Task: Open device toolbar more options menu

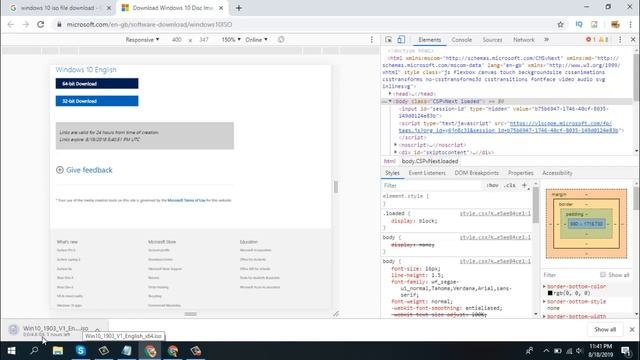Action: point(371,40)
